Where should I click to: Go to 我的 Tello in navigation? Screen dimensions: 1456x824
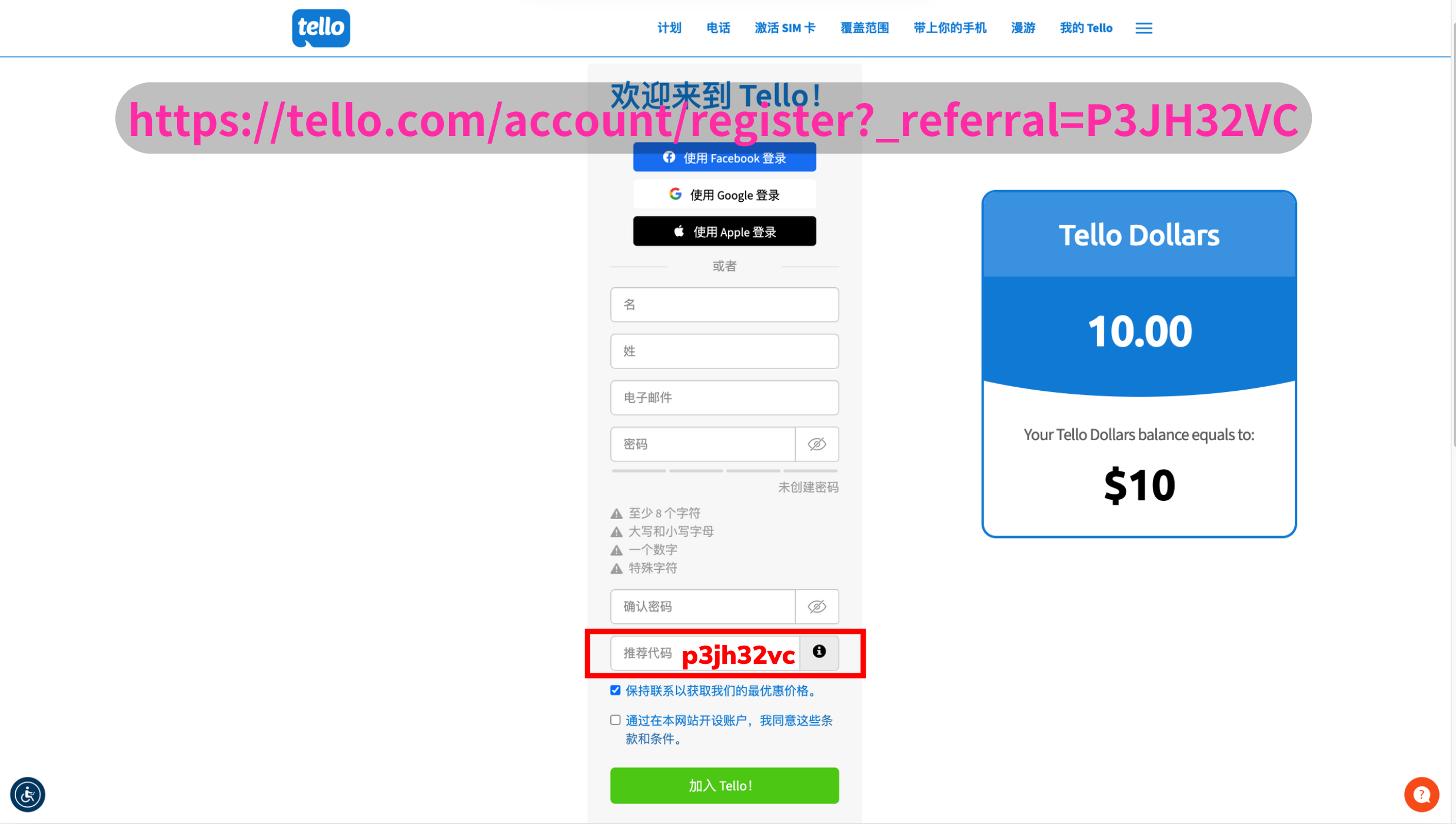(x=1086, y=28)
